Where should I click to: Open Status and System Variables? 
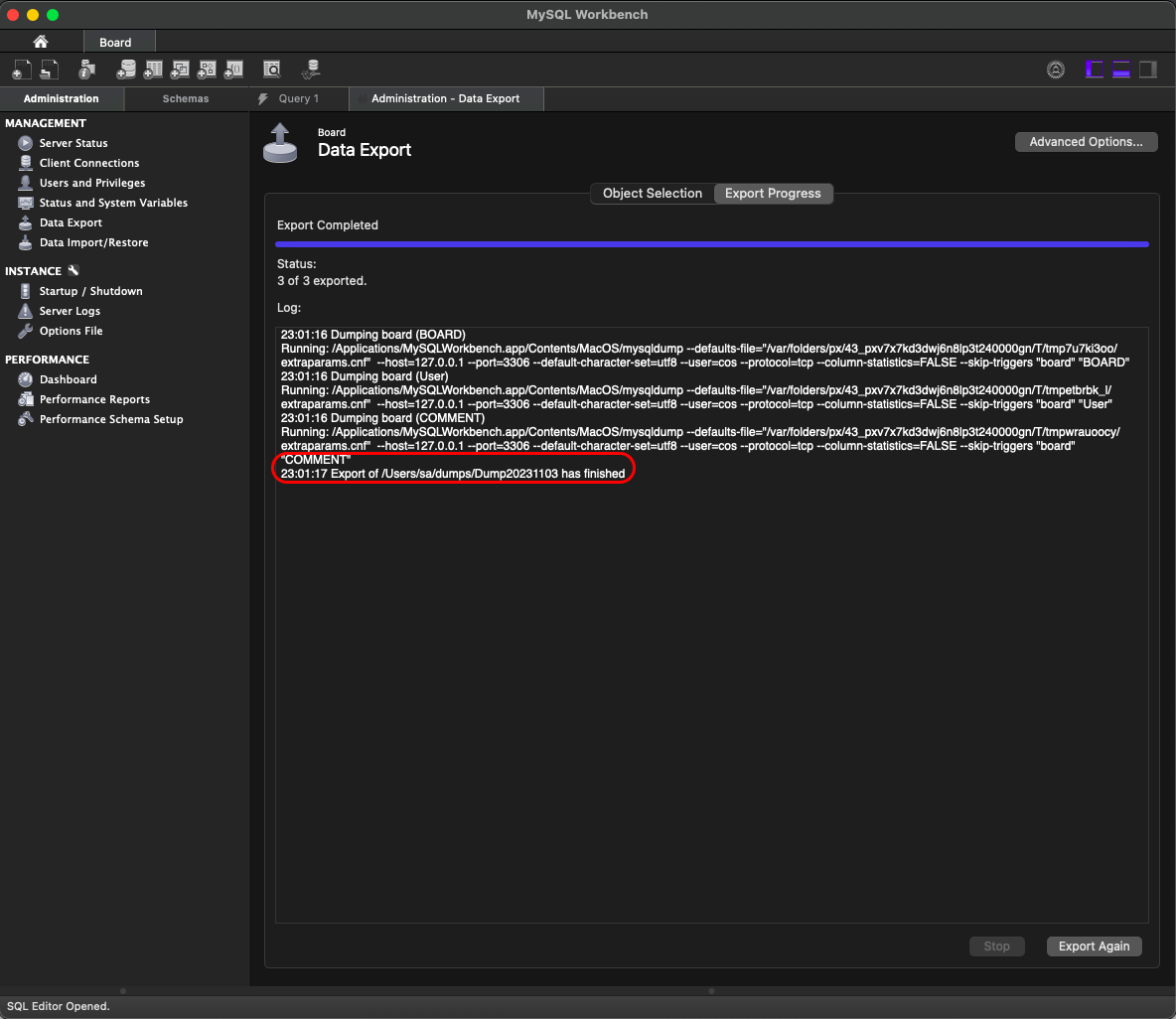pyautogui.click(x=113, y=203)
